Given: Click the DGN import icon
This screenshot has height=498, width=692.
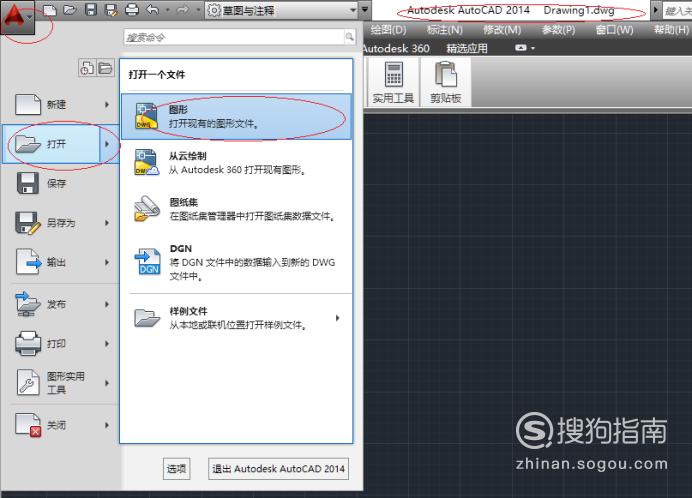Looking at the screenshot, I should coord(147,261).
